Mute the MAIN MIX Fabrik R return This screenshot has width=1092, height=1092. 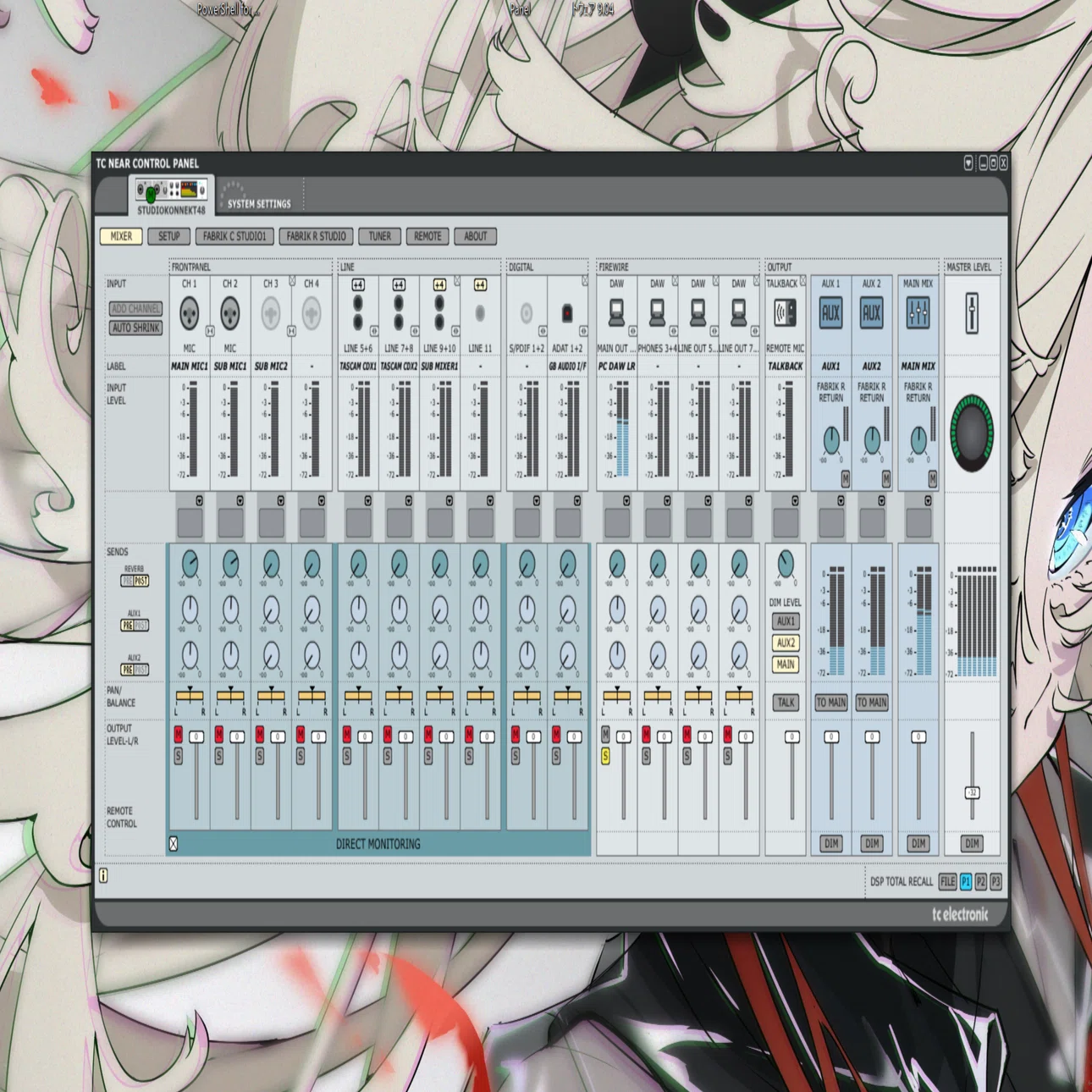932,479
